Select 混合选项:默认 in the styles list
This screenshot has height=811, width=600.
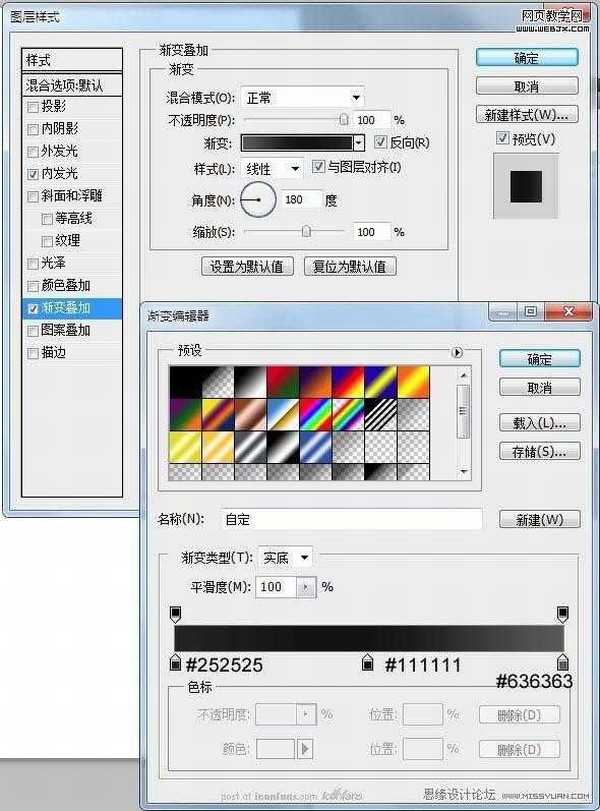(x=72, y=85)
